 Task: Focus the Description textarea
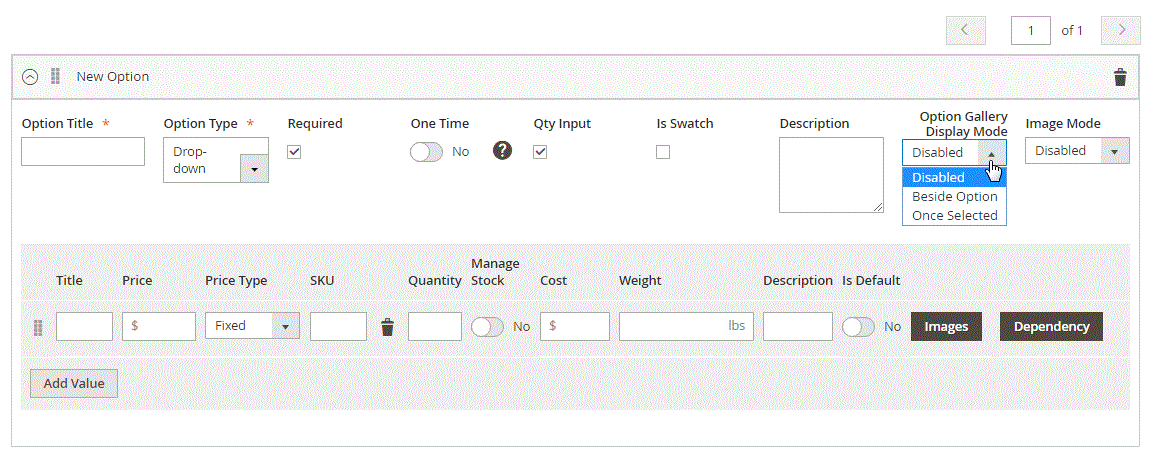pos(832,175)
